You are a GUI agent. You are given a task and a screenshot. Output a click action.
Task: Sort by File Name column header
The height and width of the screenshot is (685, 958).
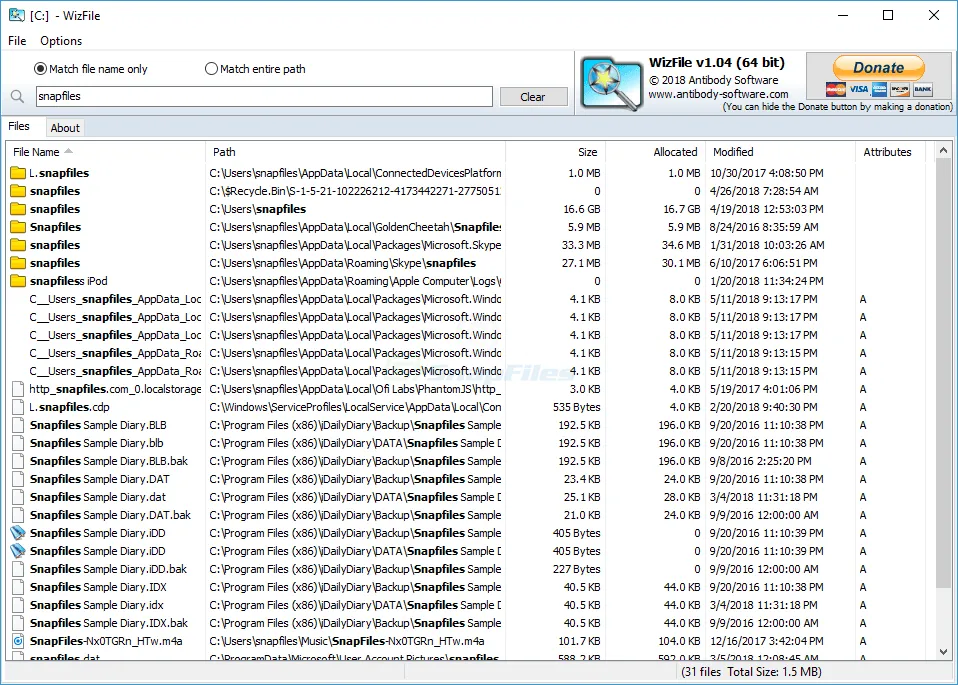105,152
